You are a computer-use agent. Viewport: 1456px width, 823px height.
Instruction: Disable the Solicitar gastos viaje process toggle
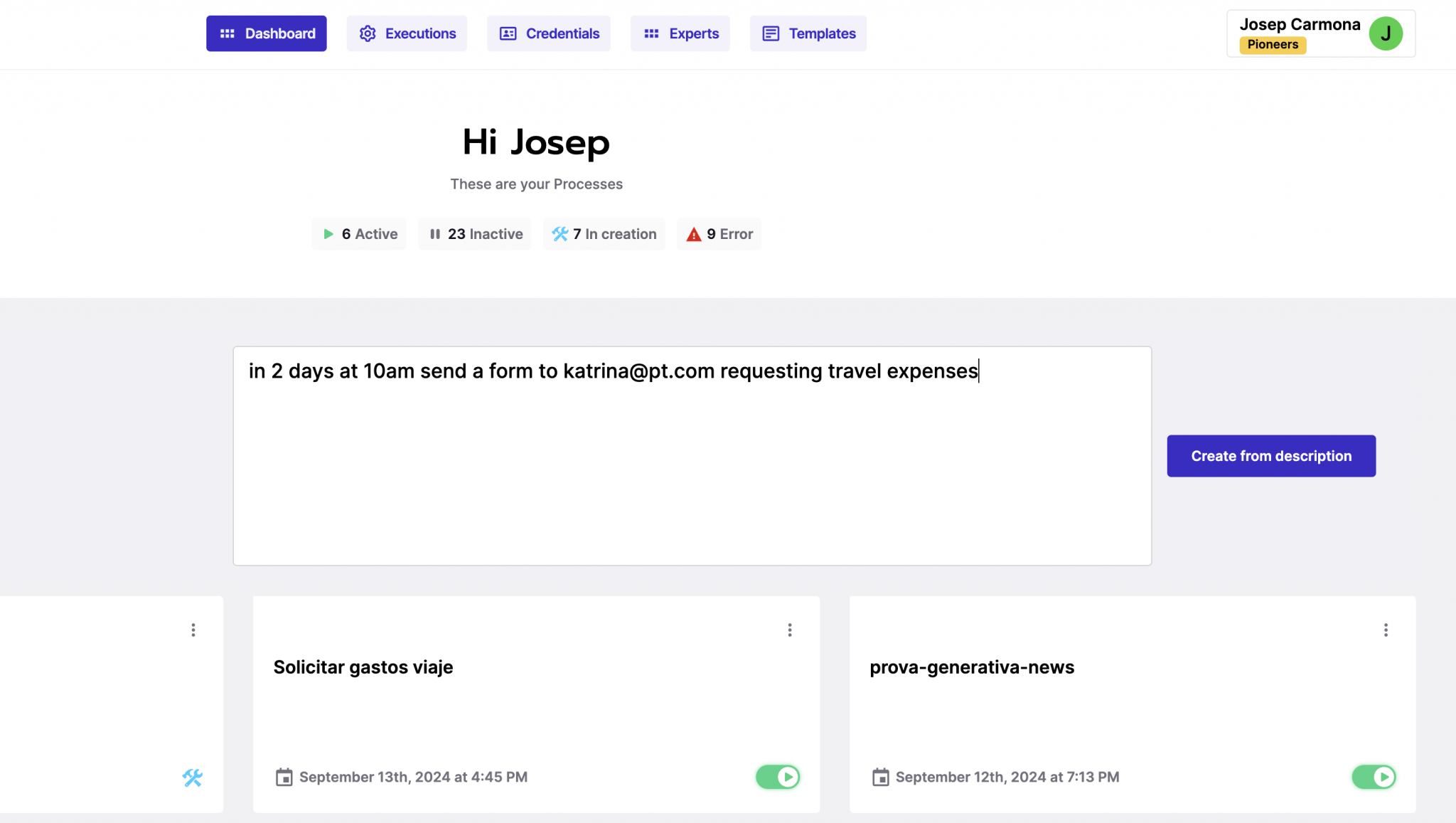point(778,777)
